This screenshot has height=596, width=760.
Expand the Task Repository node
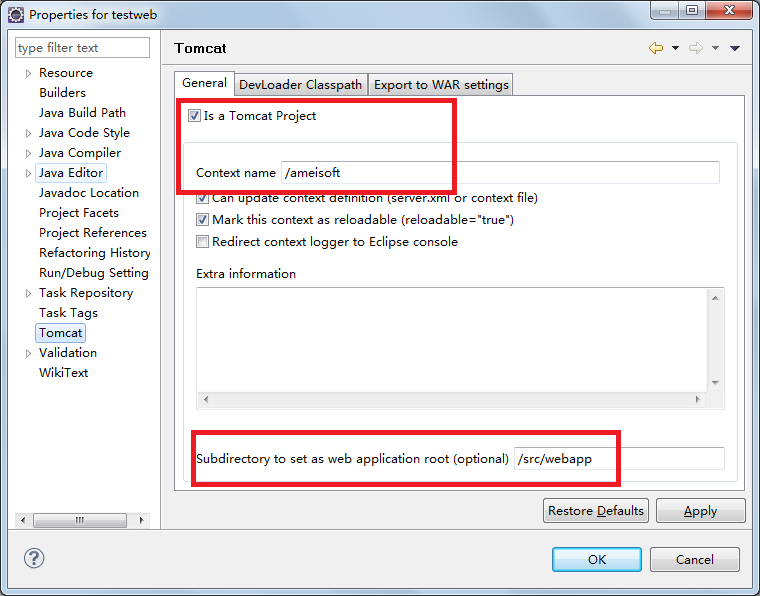pyautogui.click(x=28, y=293)
